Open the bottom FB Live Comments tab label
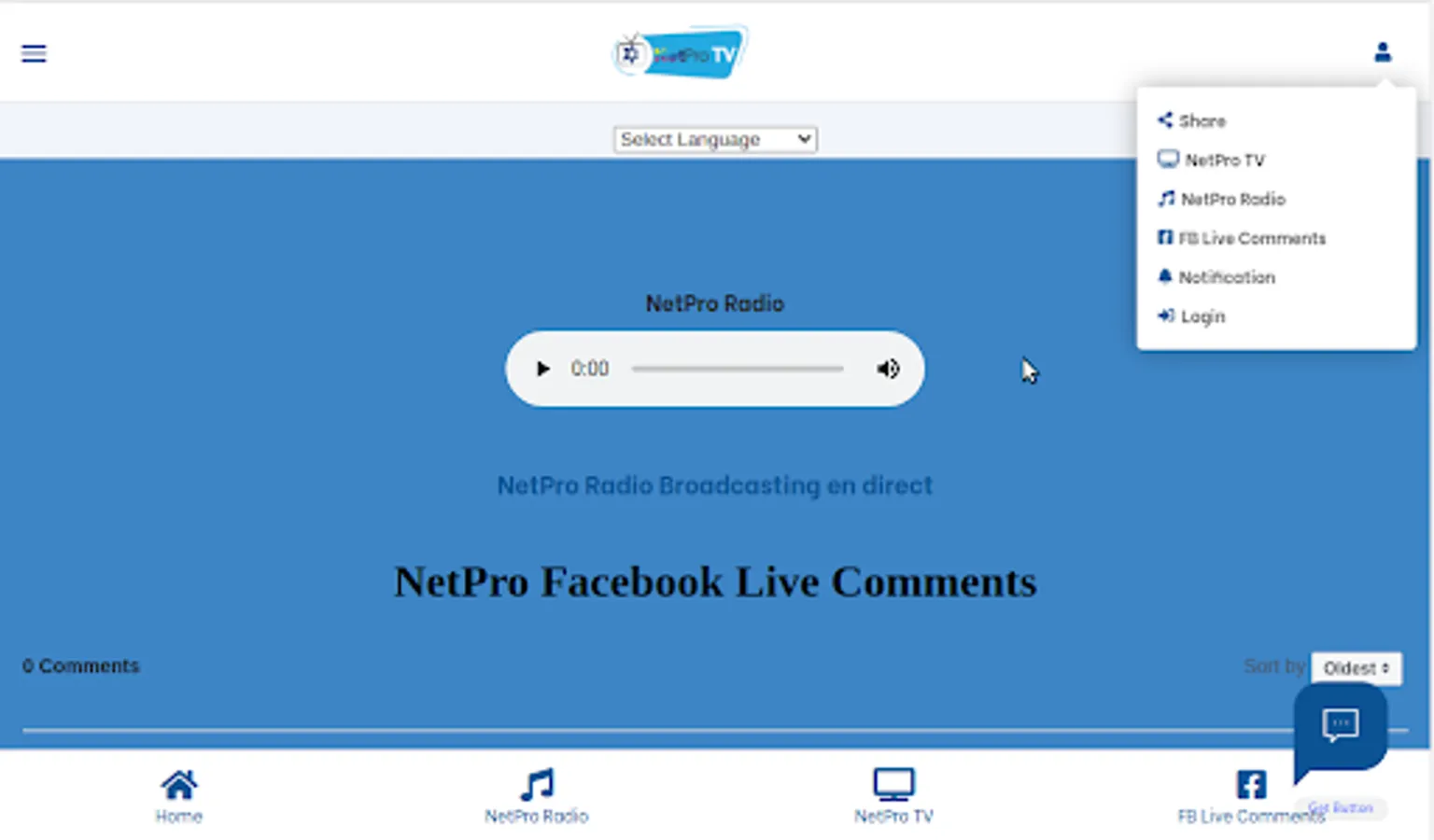 tap(1251, 817)
